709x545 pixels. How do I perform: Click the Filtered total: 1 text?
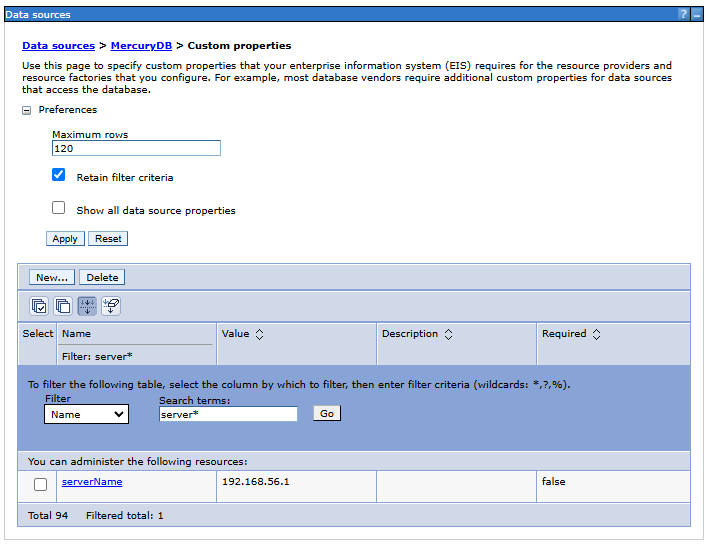[125, 516]
